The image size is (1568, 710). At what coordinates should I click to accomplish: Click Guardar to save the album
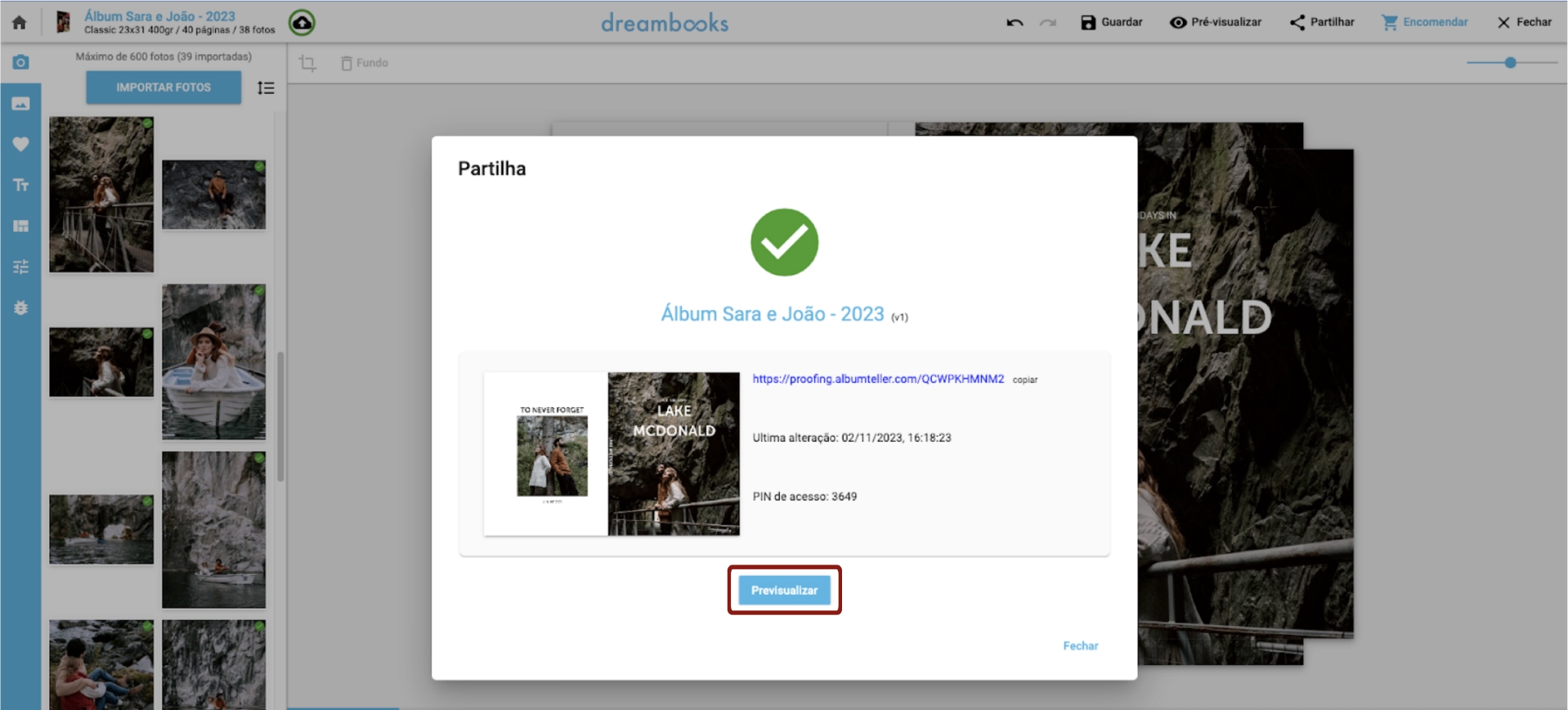1111,22
